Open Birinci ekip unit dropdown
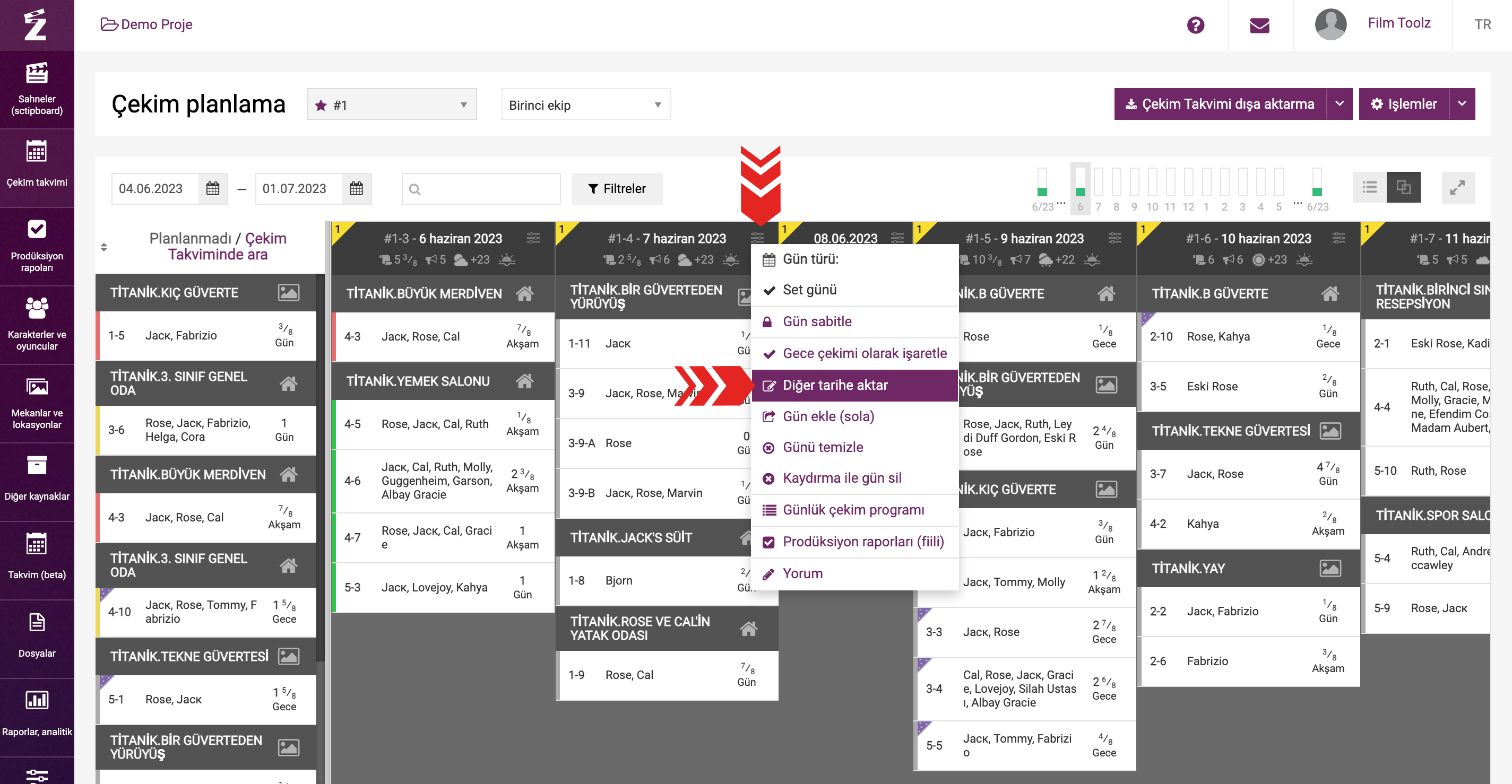1512x784 pixels. tap(586, 104)
